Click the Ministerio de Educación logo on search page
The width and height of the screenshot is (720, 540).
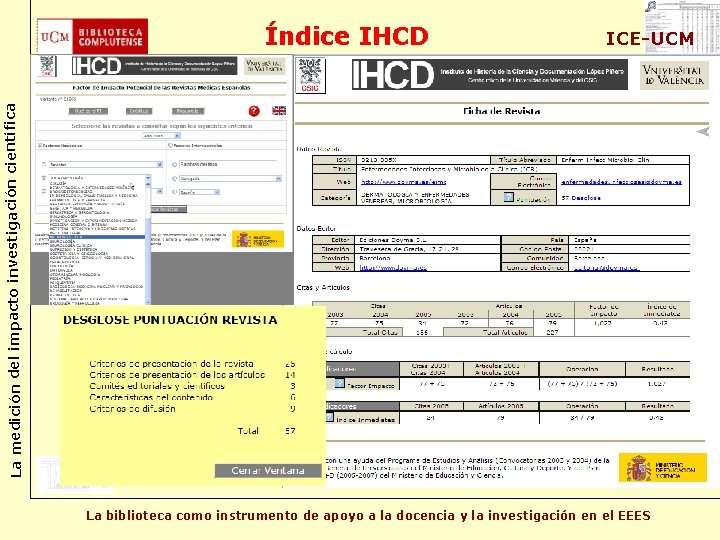coord(258,239)
